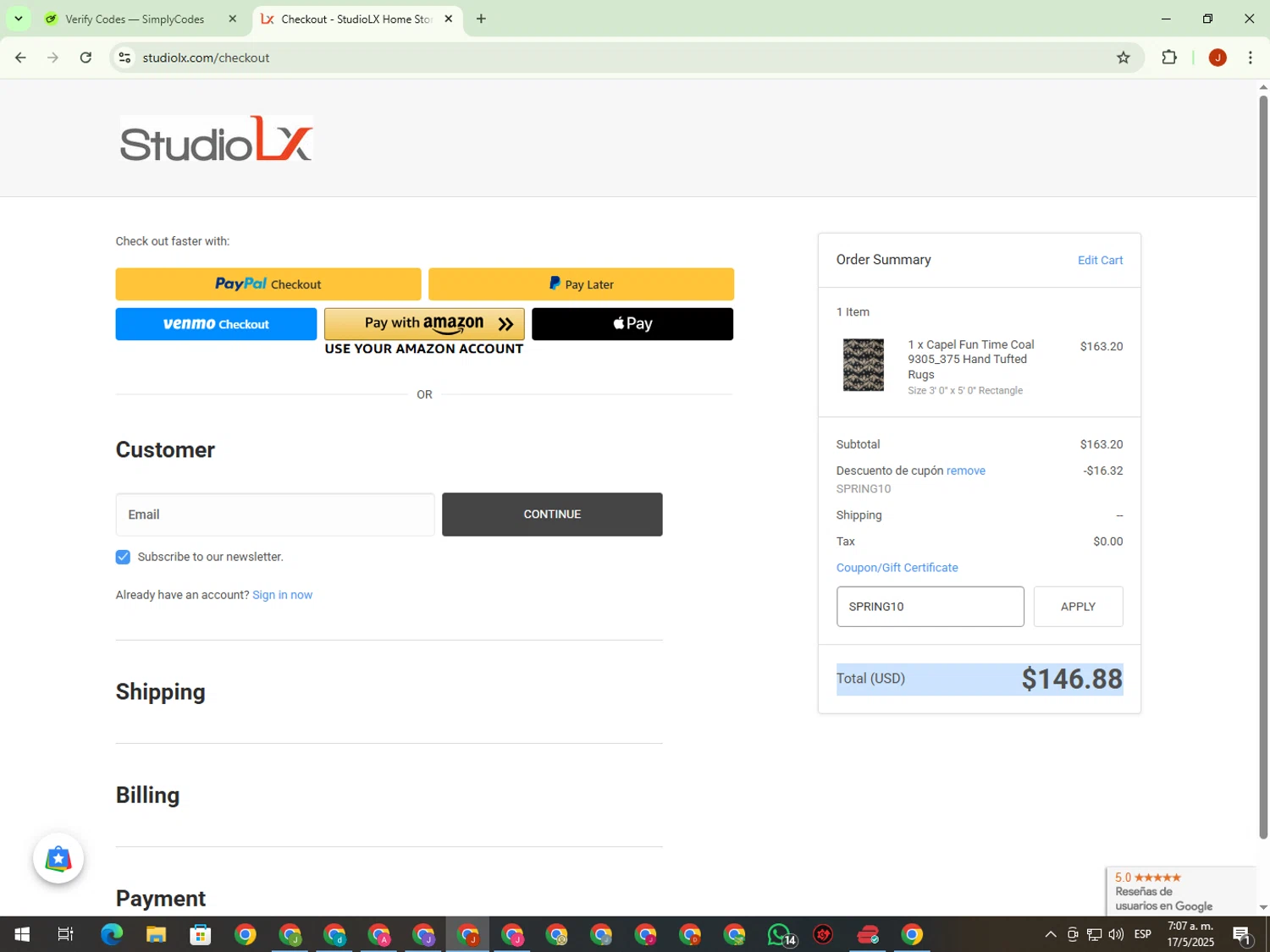Screen dimensions: 1270x952
Task: Open the Extensions puzzle icon
Action: coord(1169,58)
